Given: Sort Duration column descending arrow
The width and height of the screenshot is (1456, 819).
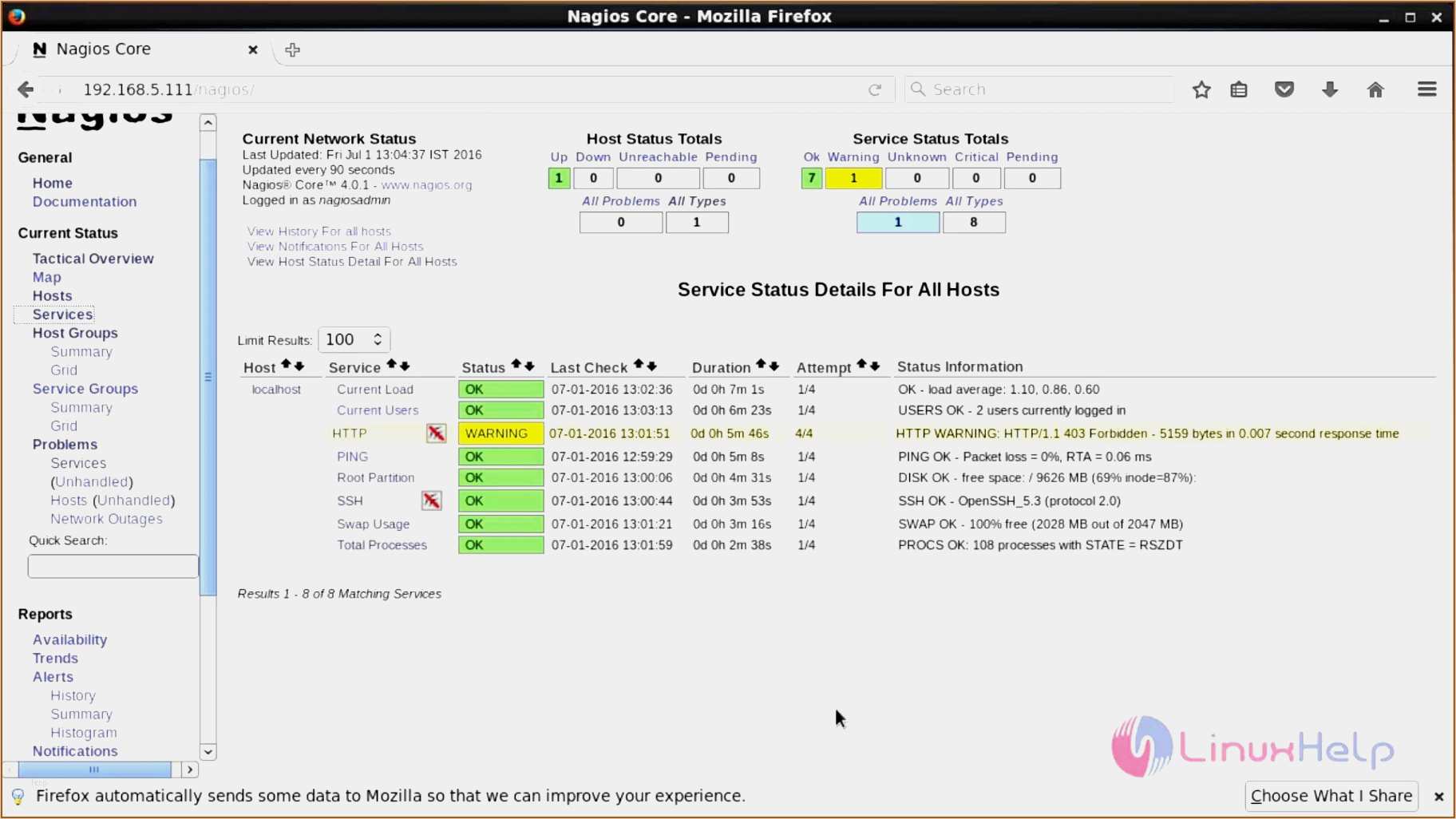Looking at the screenshot, I should pyautogui.click(x=774, y=366).
